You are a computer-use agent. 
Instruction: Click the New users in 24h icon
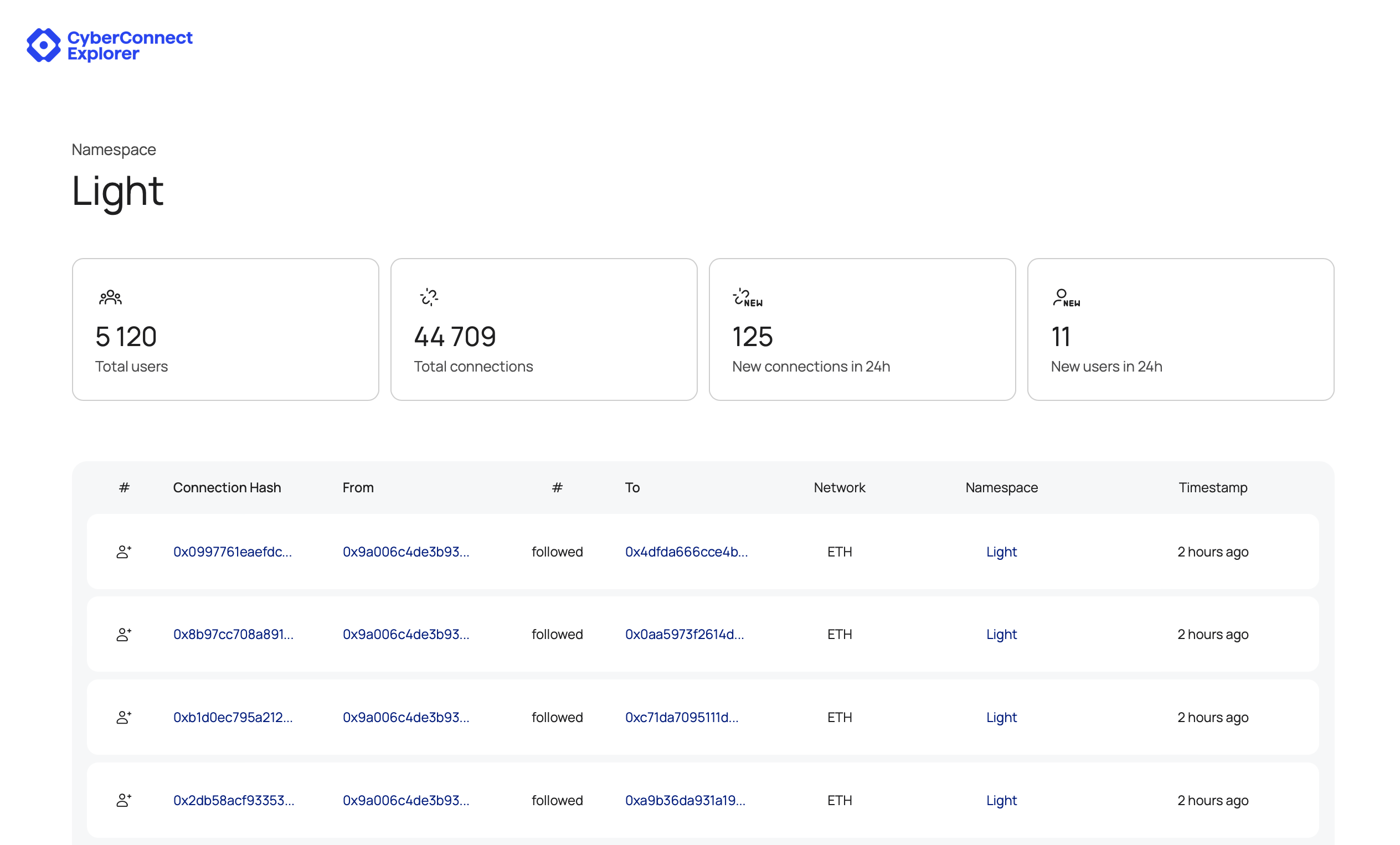(1066, 297)
